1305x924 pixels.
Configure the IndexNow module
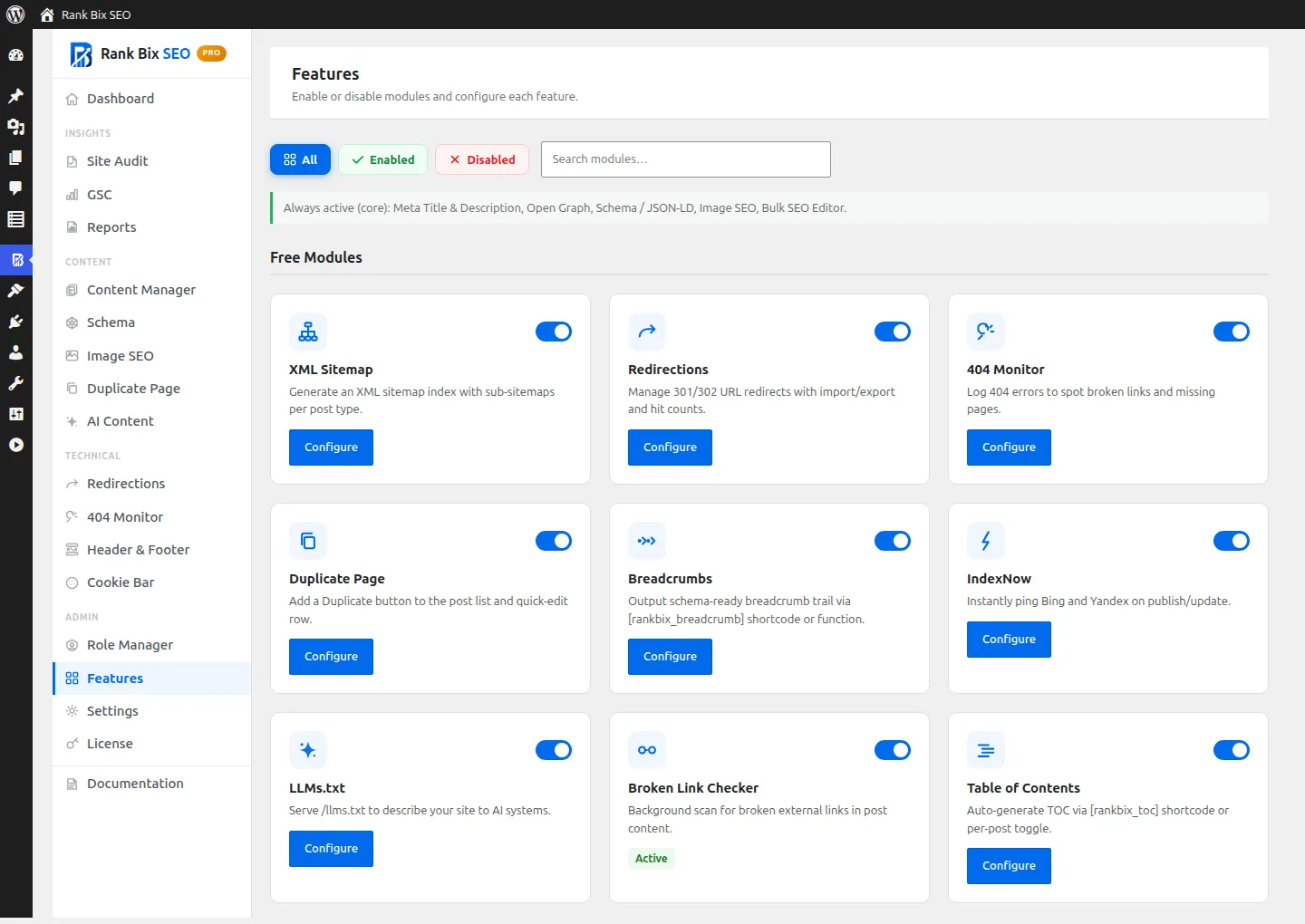click(x=1009, y=640)
